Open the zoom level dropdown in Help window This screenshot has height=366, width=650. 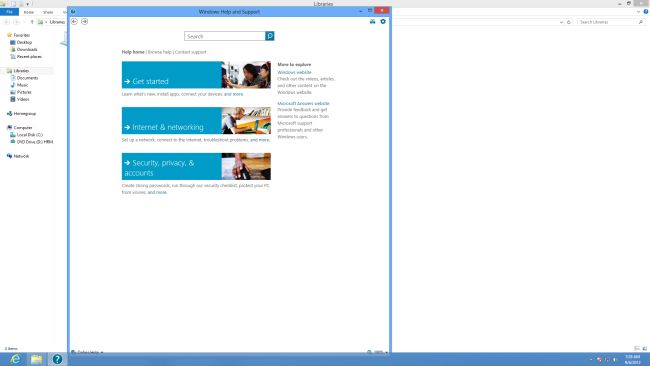pyautogui.click(x=378, y=352)
